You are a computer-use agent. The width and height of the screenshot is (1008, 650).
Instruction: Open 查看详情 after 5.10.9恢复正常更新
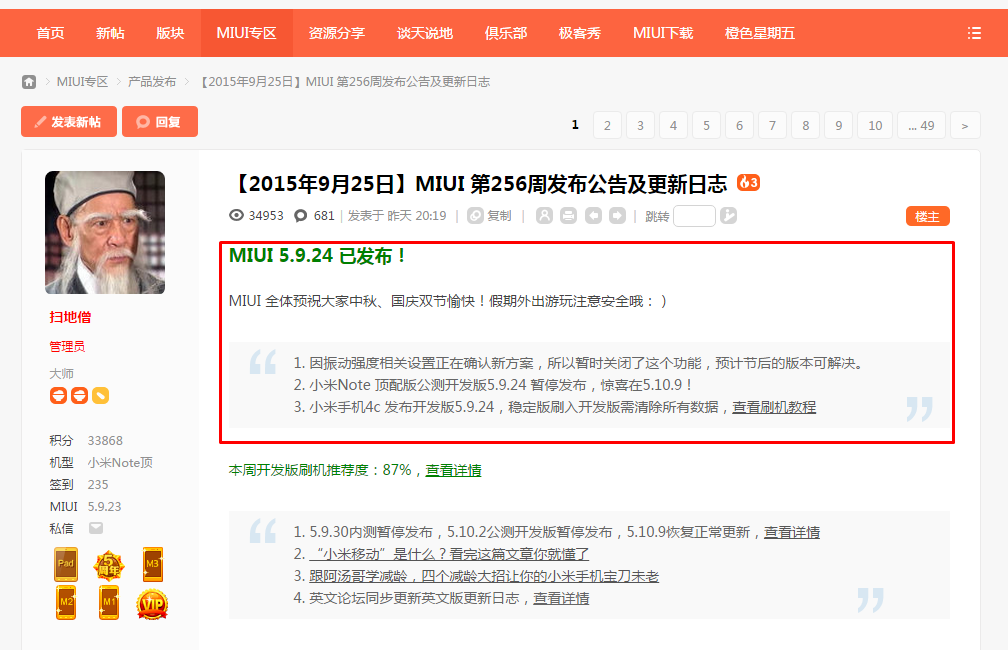[x=791, y=532]
